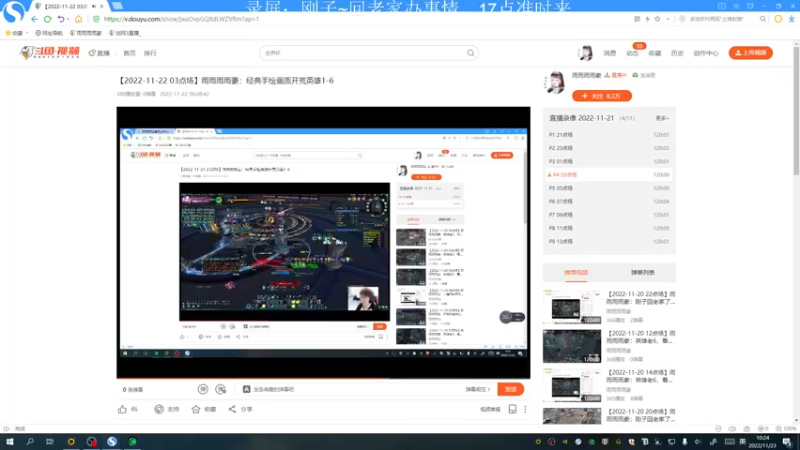Select the P1 21点场 replay
The image size is (800, 450).
[x=609, y=135]
